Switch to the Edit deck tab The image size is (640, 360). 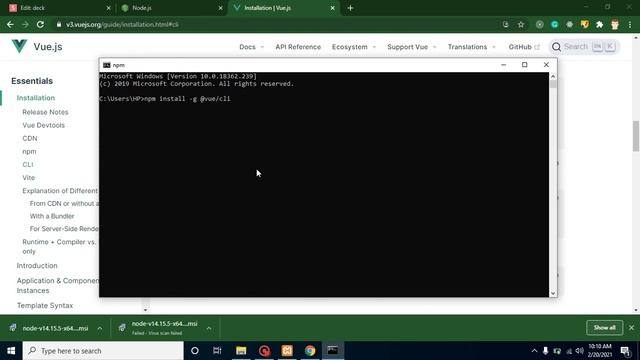coord(60,8)
